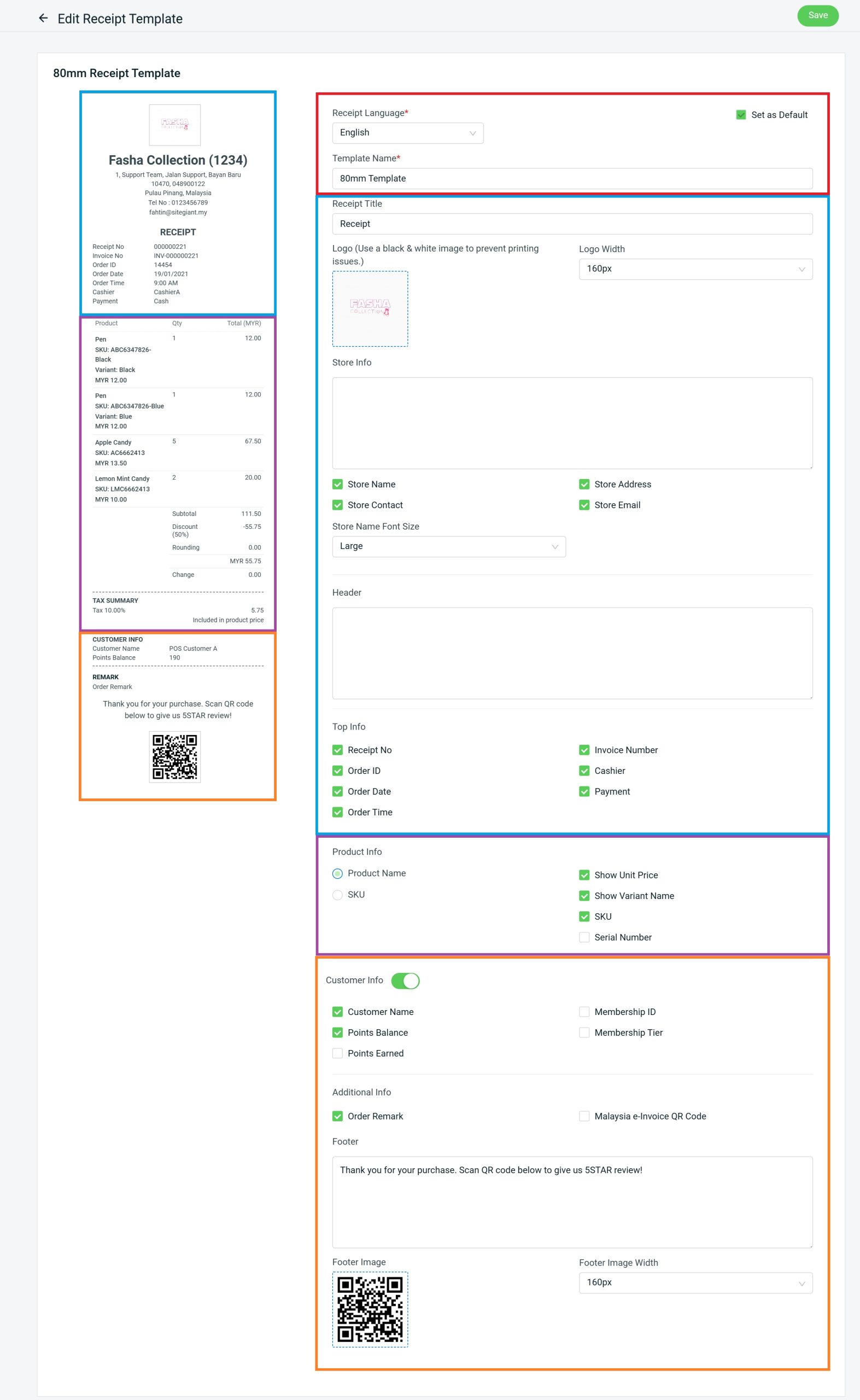
Task: Select the Product Name radio option
Action: point(337,873)
